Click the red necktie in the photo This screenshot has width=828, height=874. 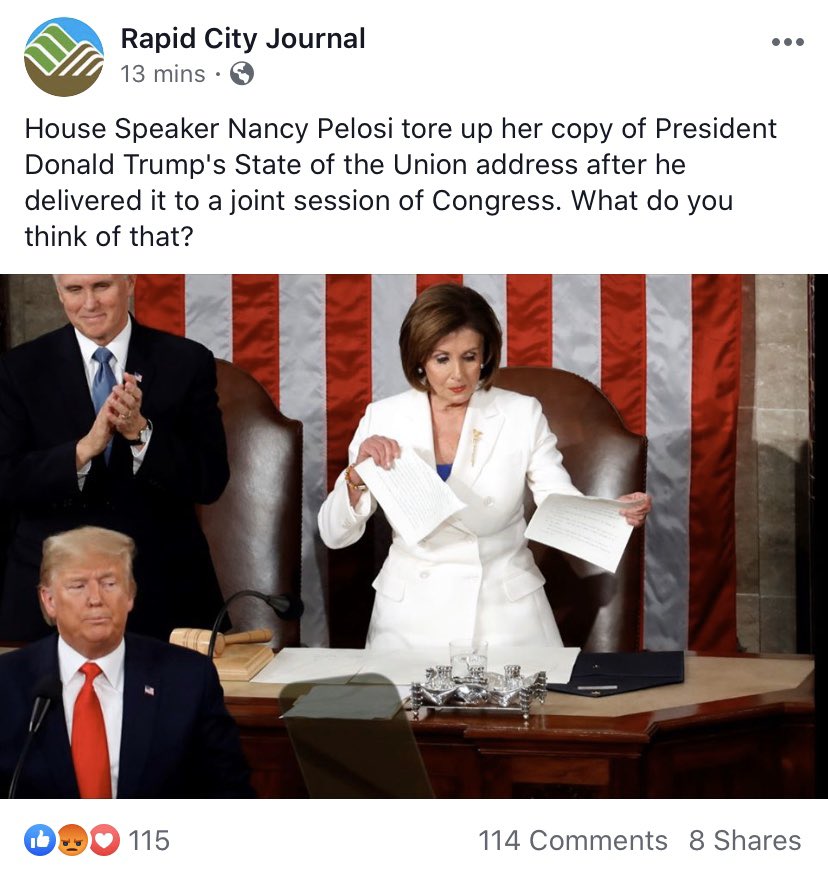click(x=91, y=730)
